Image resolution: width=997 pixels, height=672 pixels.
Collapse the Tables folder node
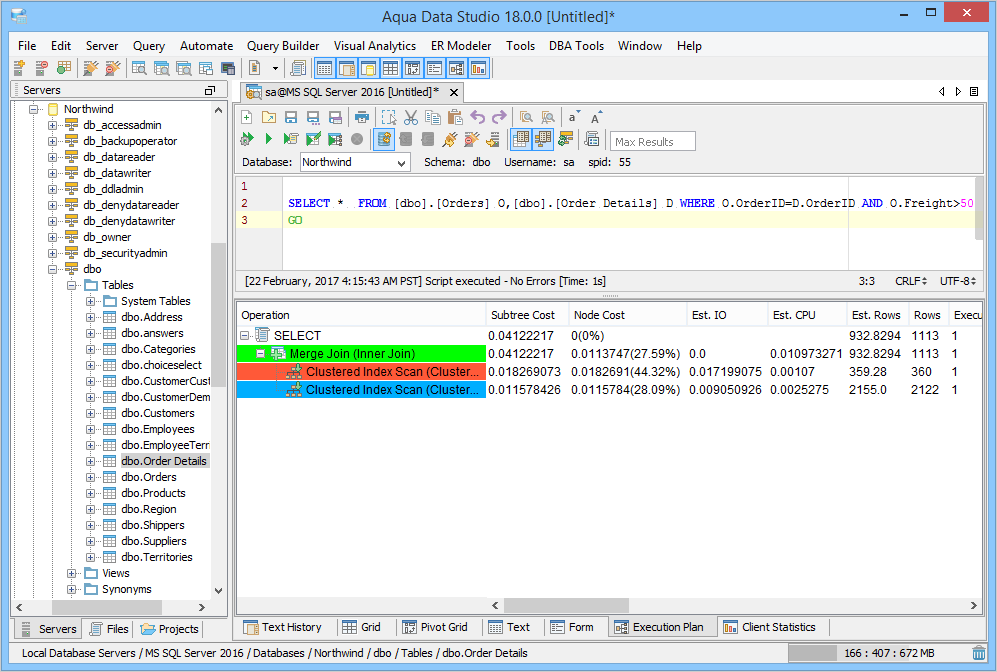[71, 285]
